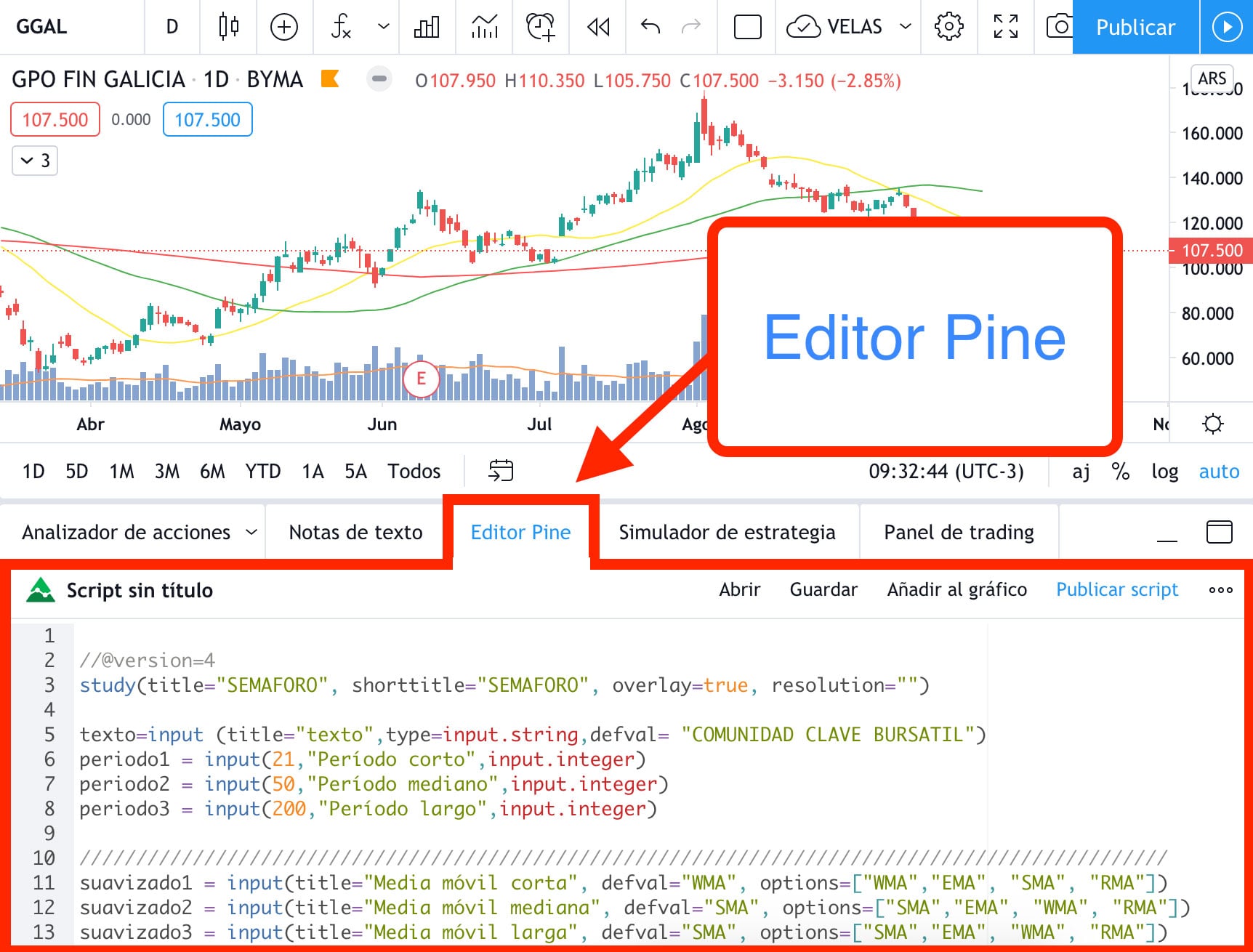Click the Publicar script link
The height and width of the screenshot is (952, 1253).
[1116, 589]
